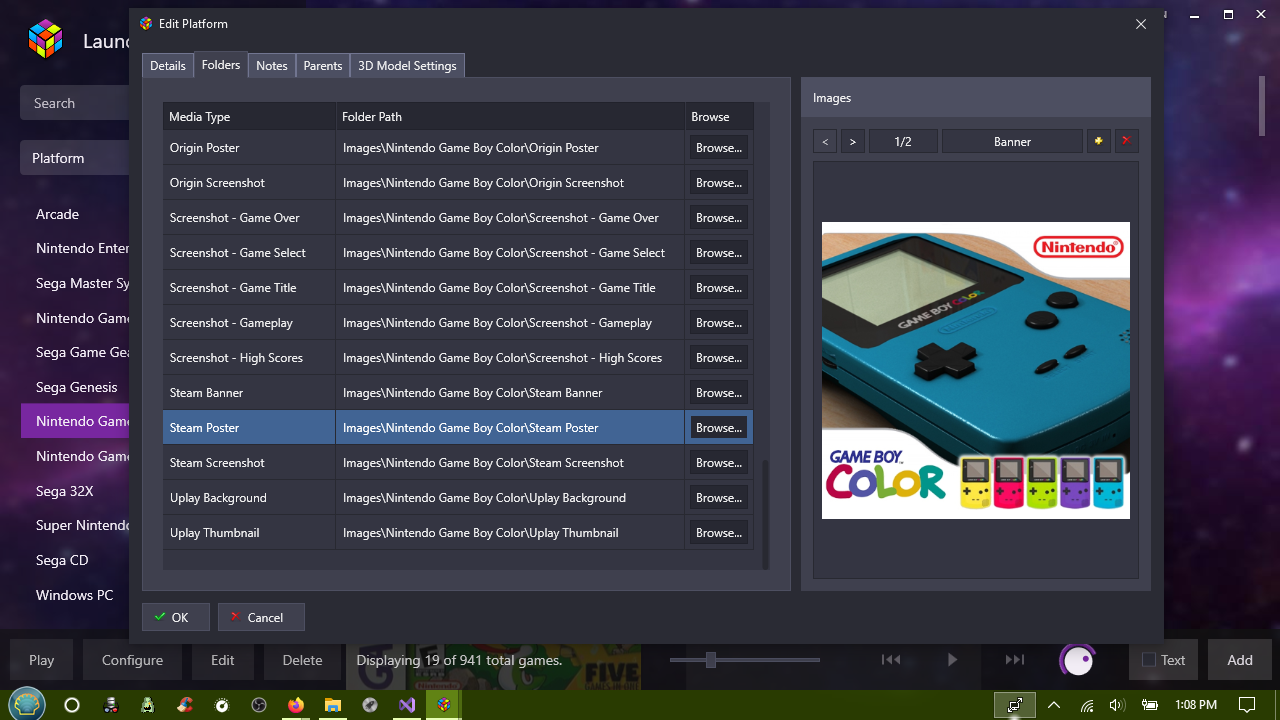Click the Configure button
Screen dimensions: 1280x720
point(132,660)
